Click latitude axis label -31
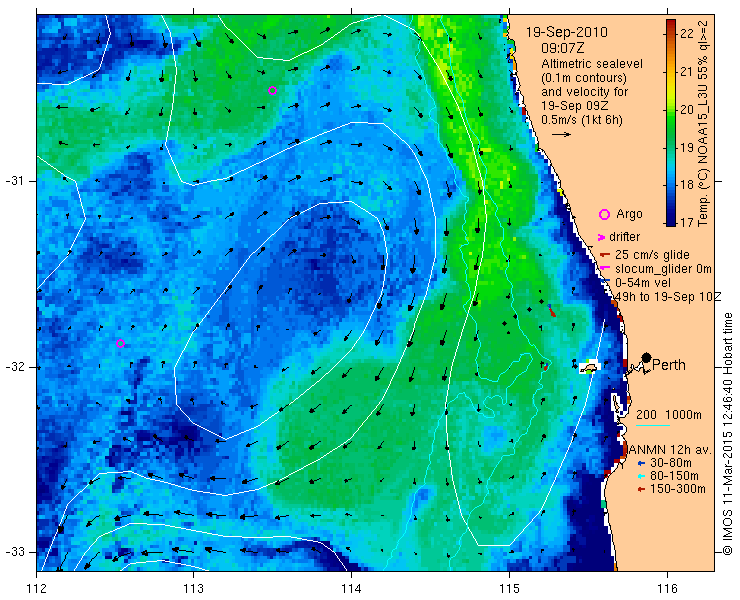 (x=14, y=181)
